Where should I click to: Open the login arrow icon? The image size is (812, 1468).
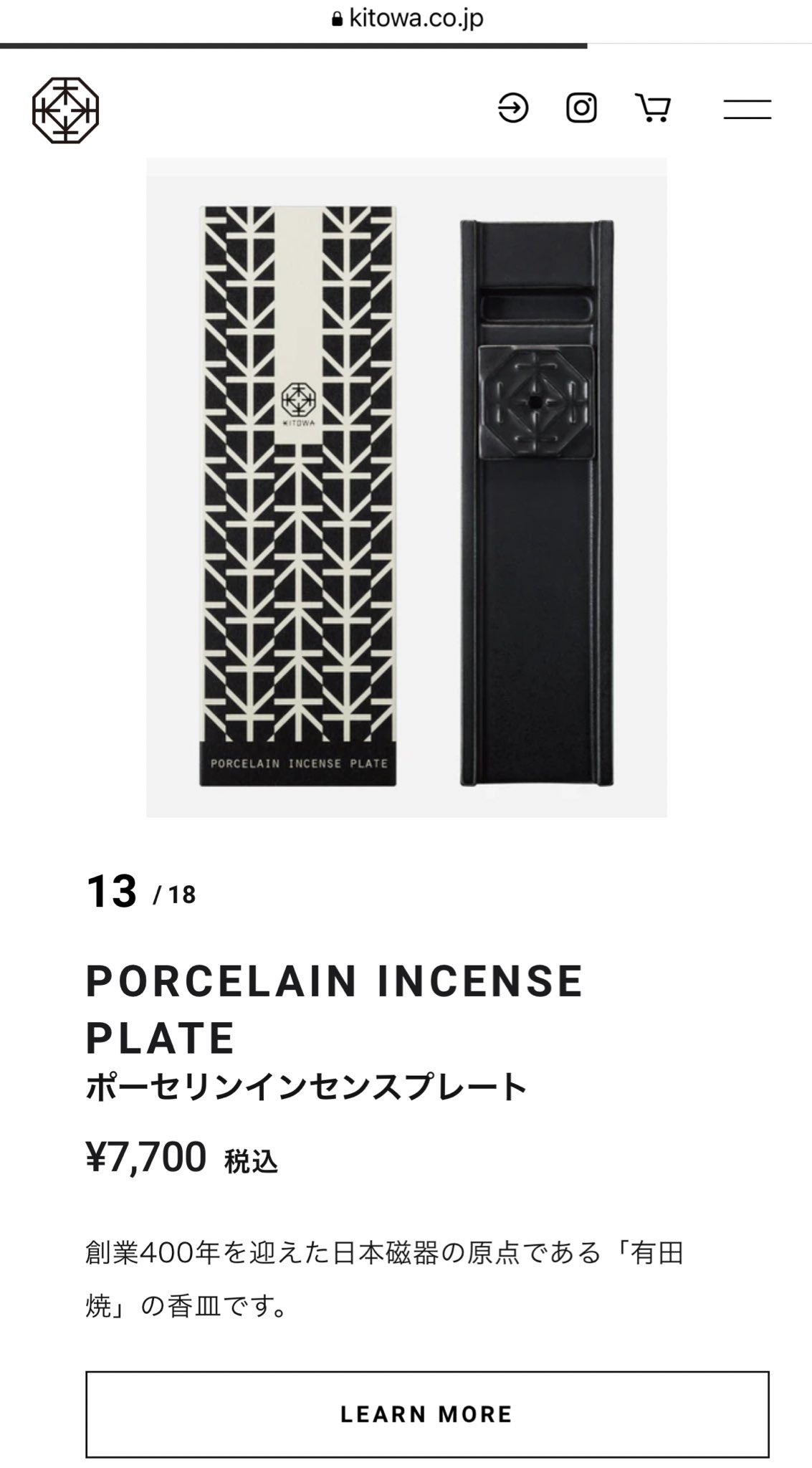point(513,108)
